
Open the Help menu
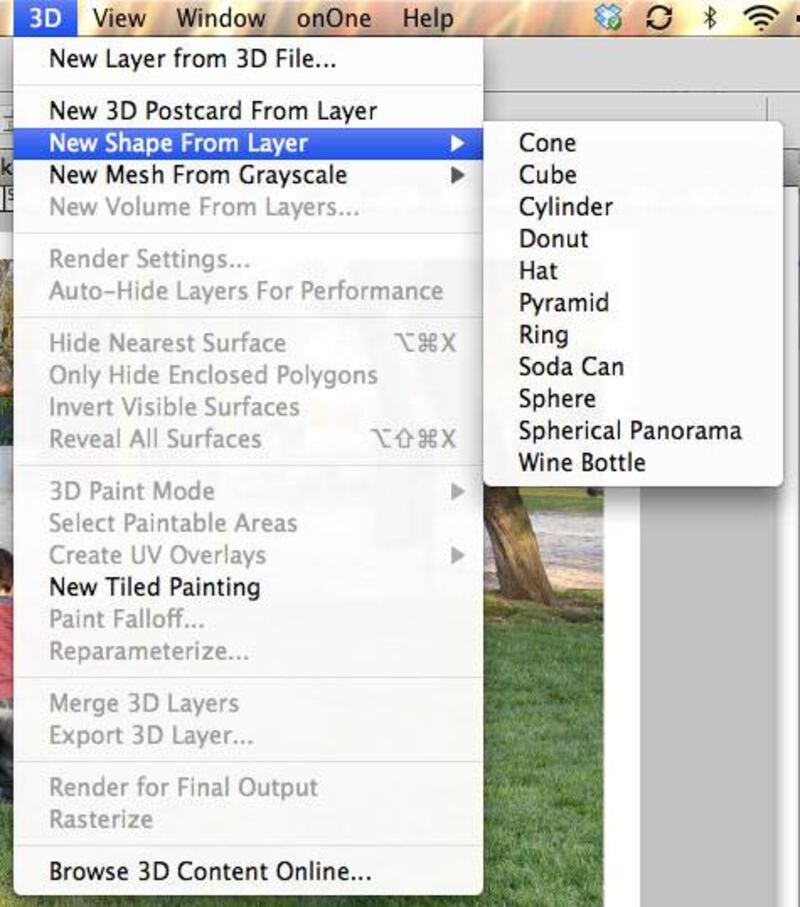pyautogui.click(x=428, y=18)
